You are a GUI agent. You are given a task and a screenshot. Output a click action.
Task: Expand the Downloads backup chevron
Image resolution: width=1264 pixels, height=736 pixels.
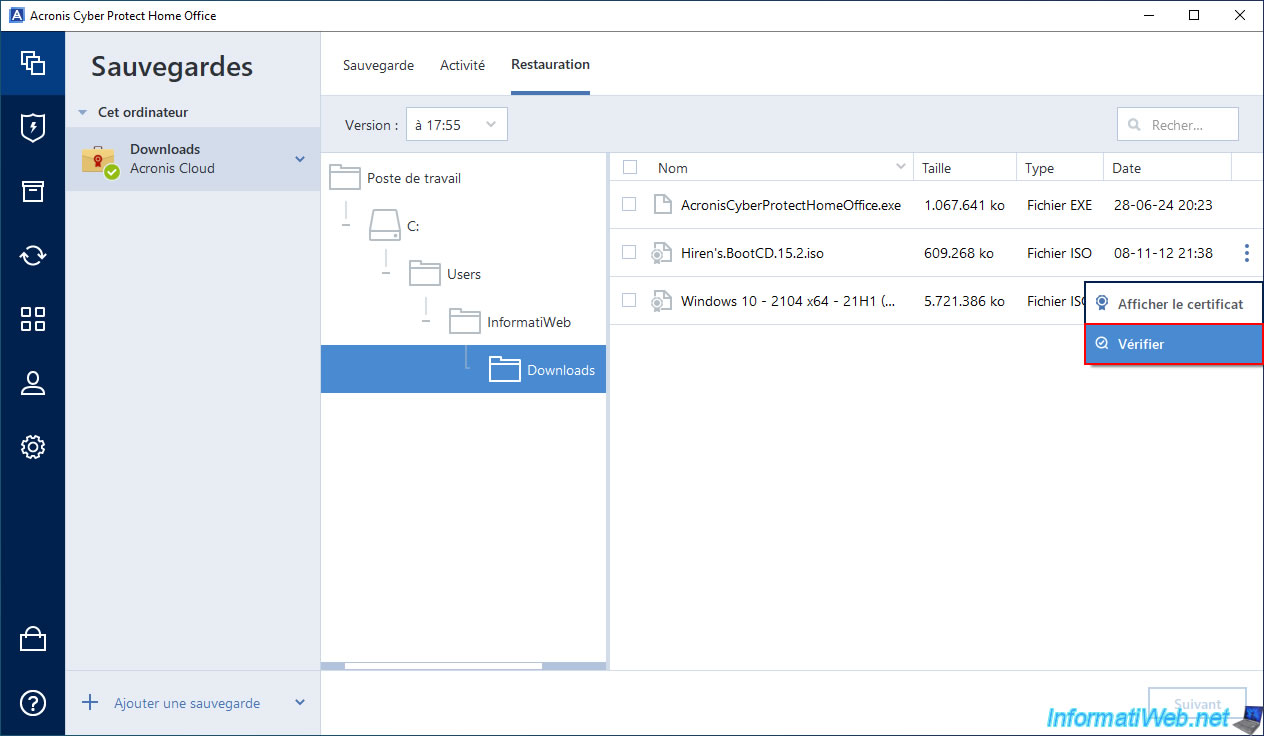(x=300, y=159)
